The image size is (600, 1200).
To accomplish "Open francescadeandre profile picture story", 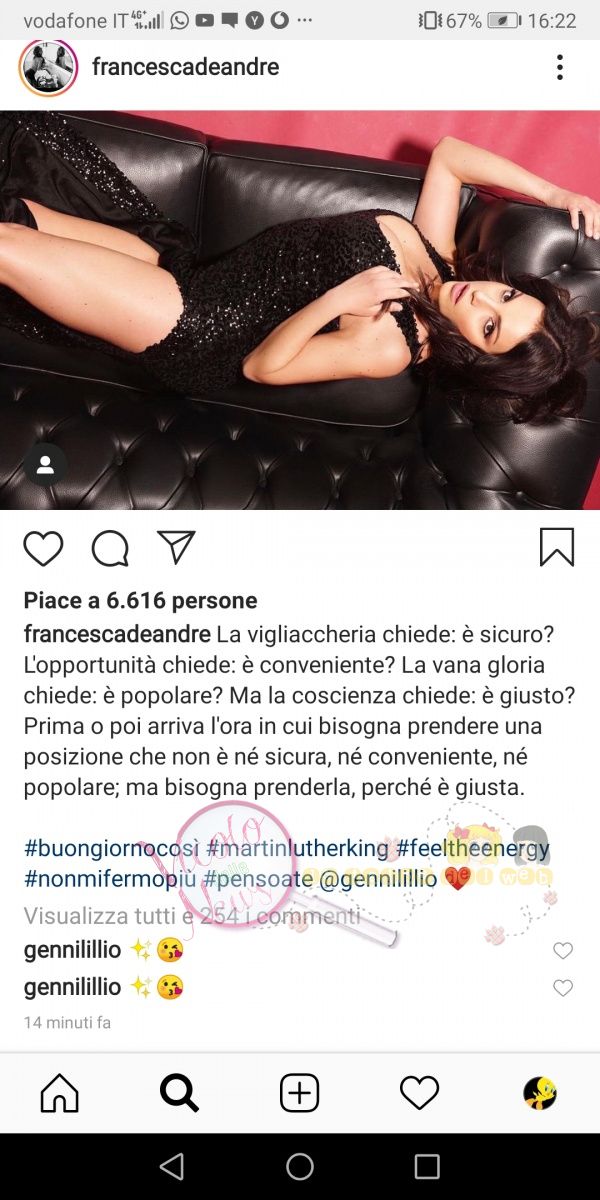I will 48,68.
